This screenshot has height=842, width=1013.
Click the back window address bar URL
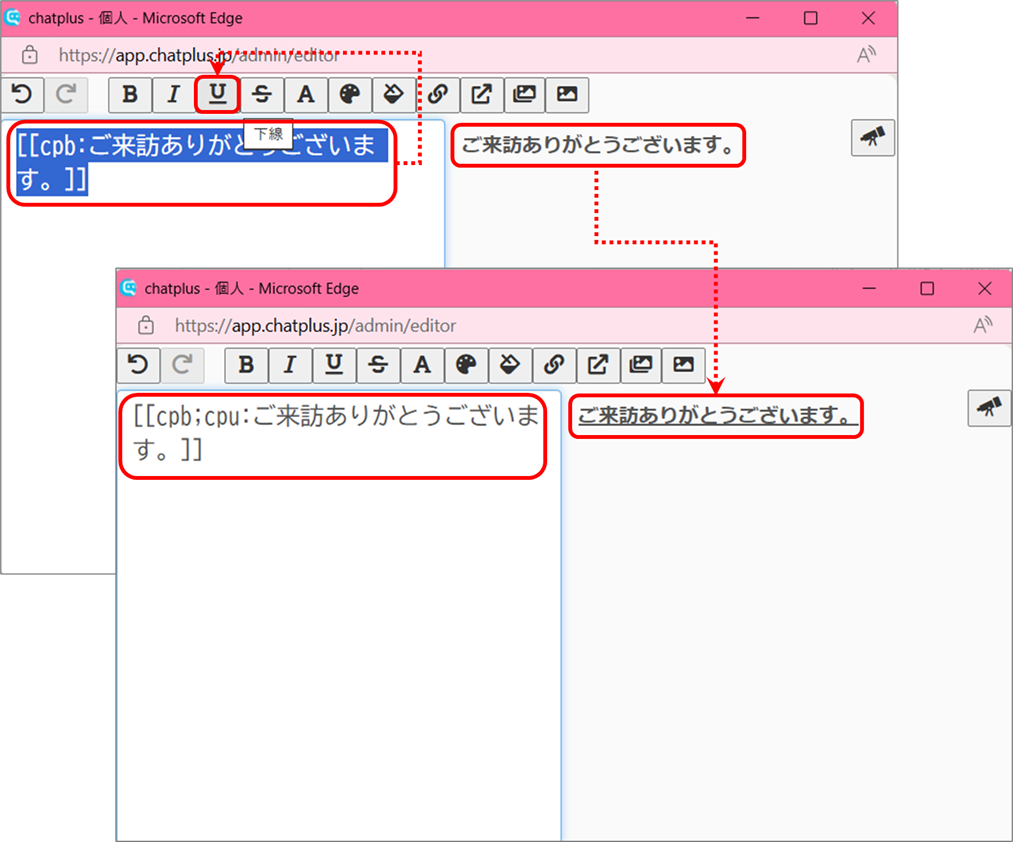[199, 56]
